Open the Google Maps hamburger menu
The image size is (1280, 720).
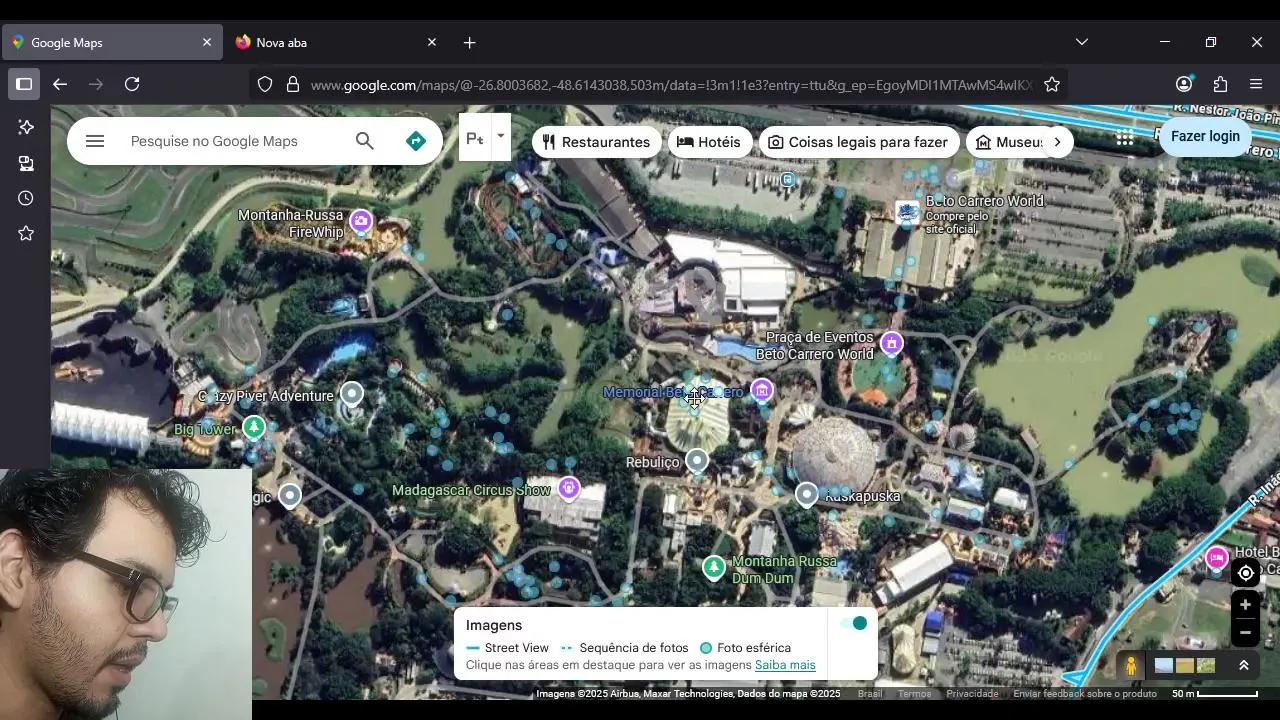pos(95,141)
